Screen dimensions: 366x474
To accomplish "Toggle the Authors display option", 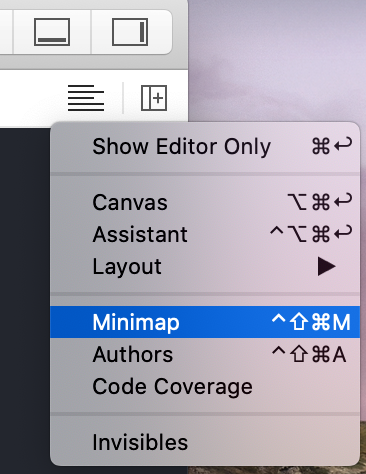I will pos(205,354).
